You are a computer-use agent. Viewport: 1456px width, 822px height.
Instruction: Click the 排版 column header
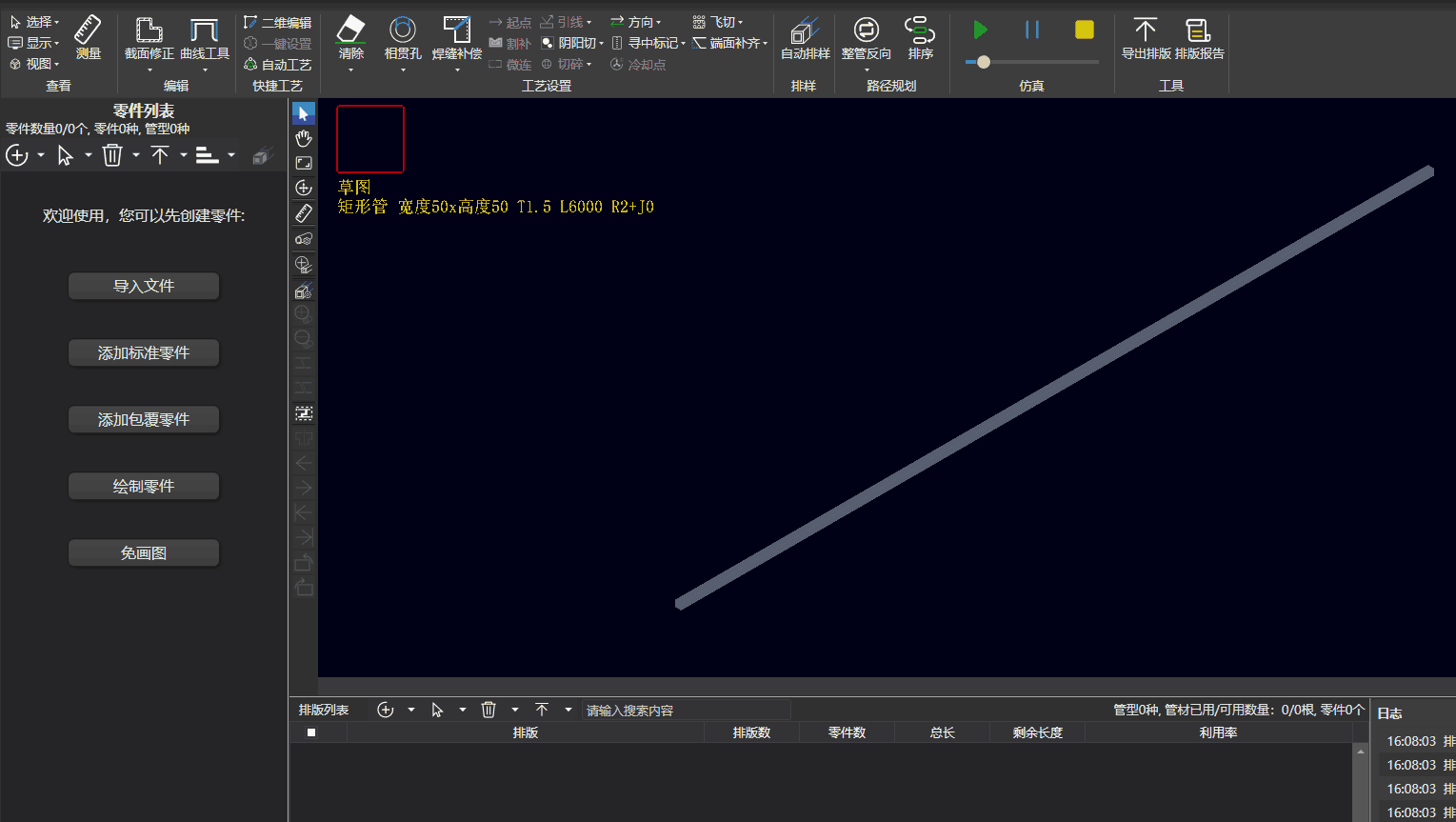click(x=526, y=732)
